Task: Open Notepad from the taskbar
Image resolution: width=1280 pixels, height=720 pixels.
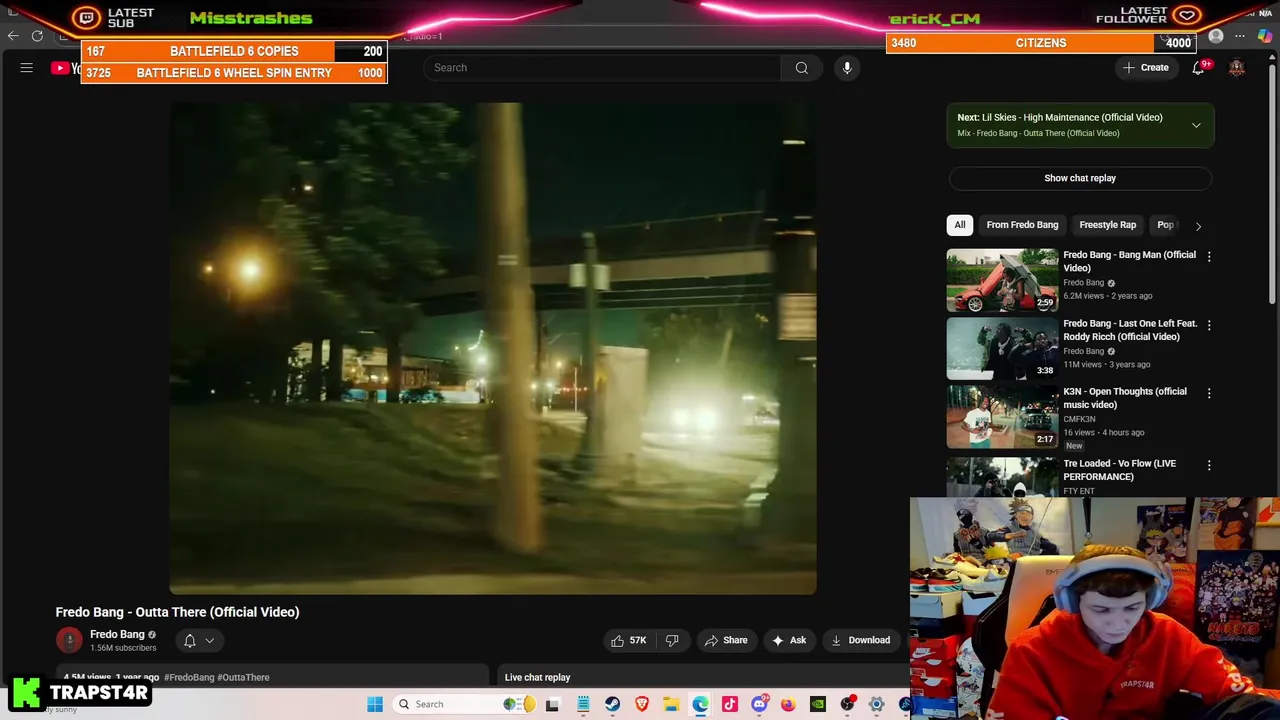Action: 583,704
